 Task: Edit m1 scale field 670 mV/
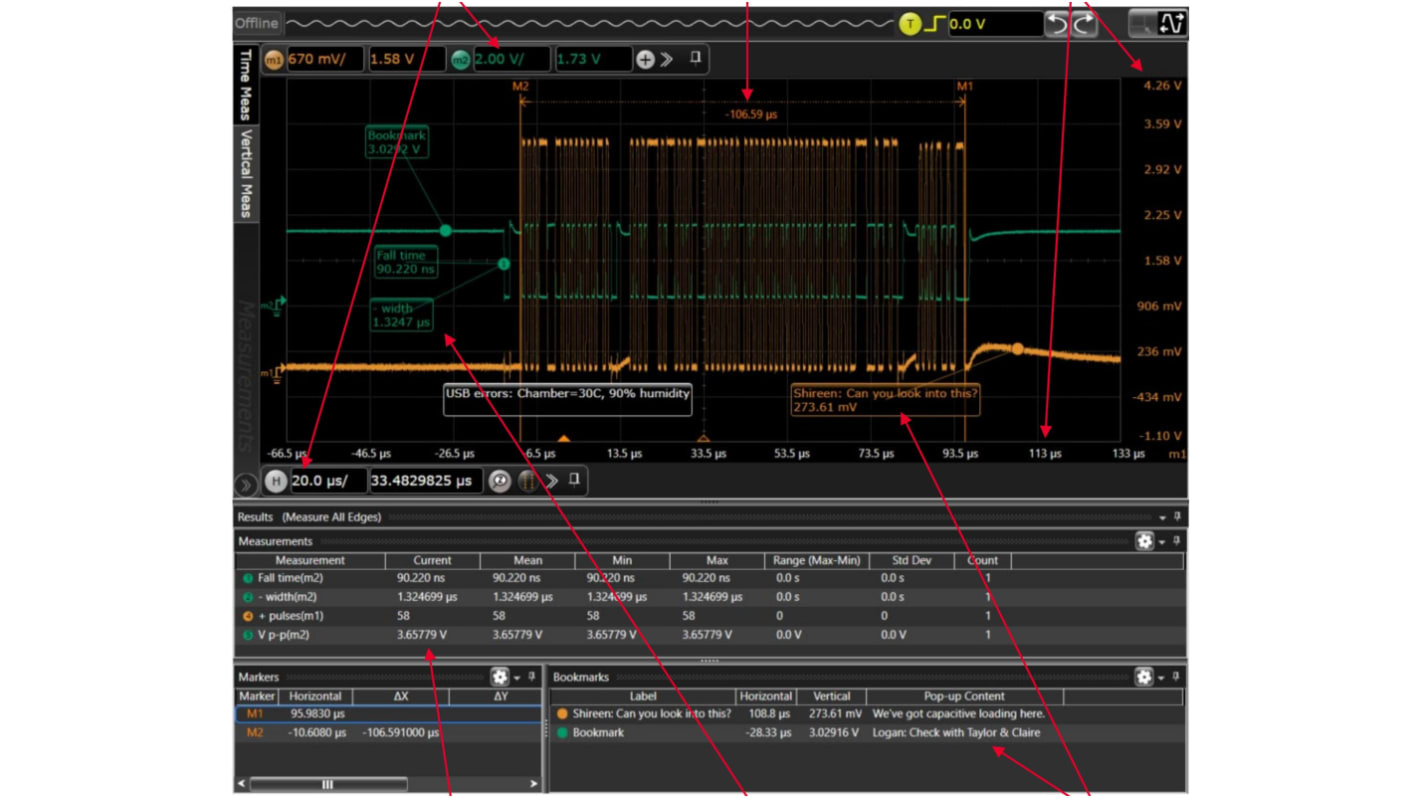(326, 60)
